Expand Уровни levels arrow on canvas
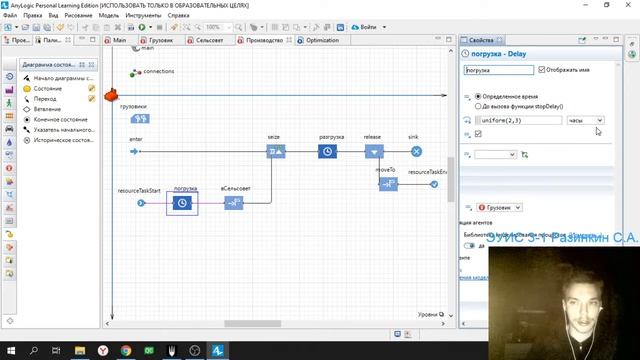 (451, 315)
